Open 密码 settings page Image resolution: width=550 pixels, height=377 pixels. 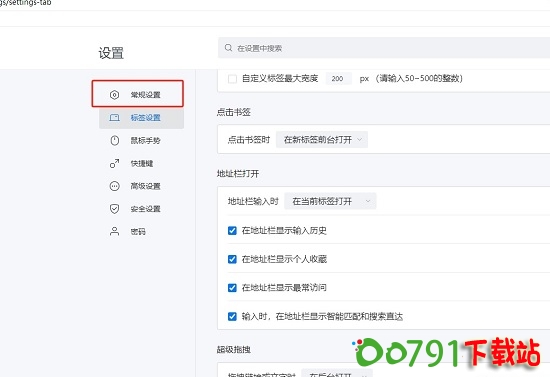141,231
